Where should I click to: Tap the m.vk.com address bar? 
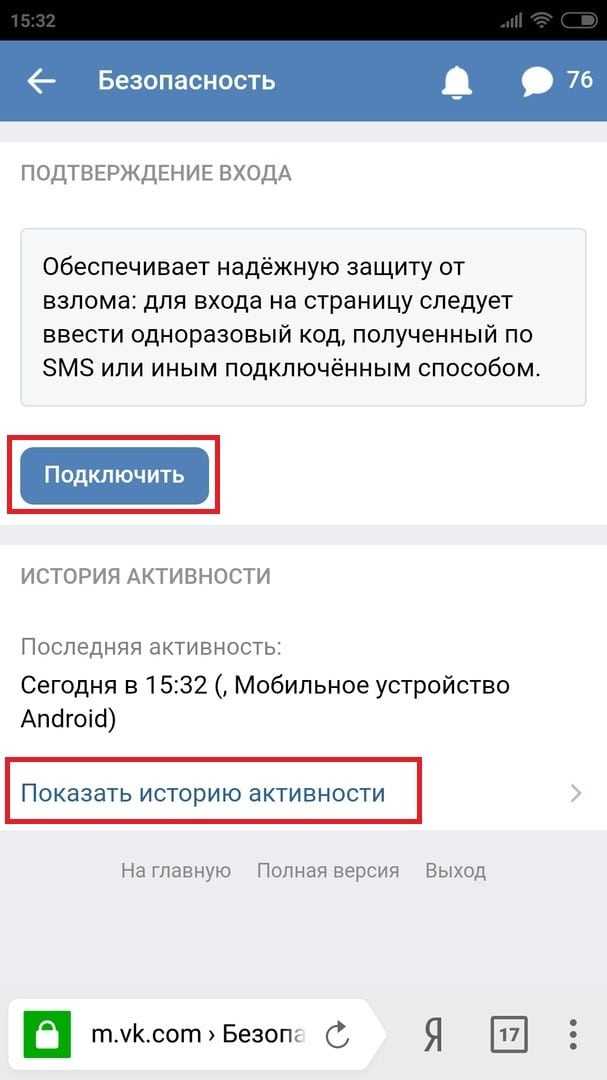(x=198, y=1034)
